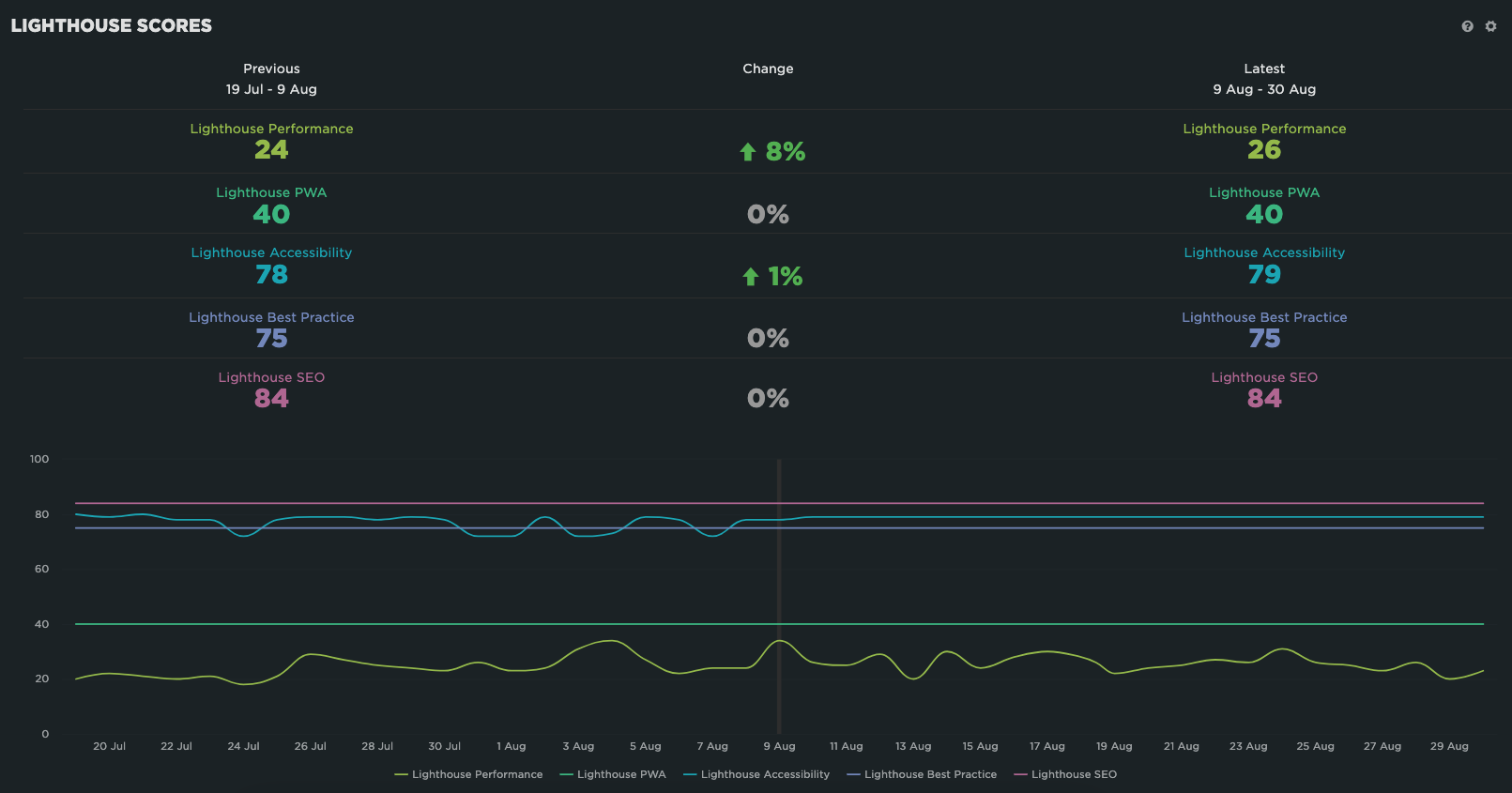Toggle Lighthouse Best Practice legend entry
Viewport: 1512px width, 793px height.
point(922,774)
